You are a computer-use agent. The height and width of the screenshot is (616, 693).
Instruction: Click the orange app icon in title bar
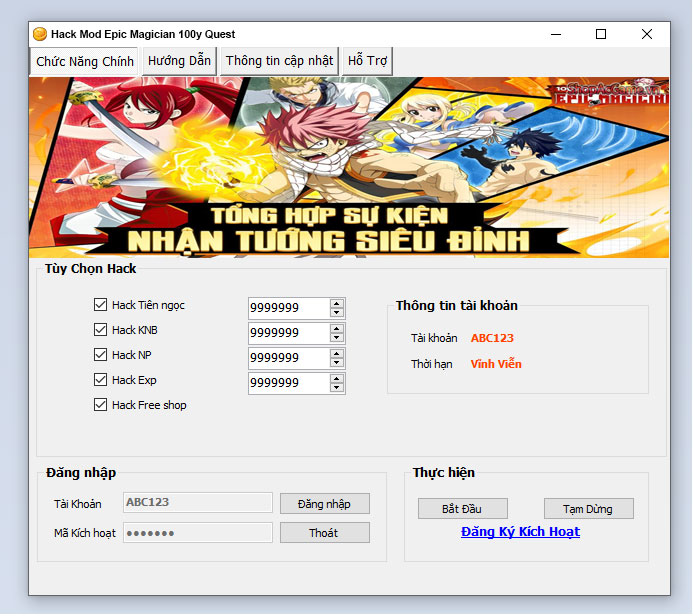40,34
